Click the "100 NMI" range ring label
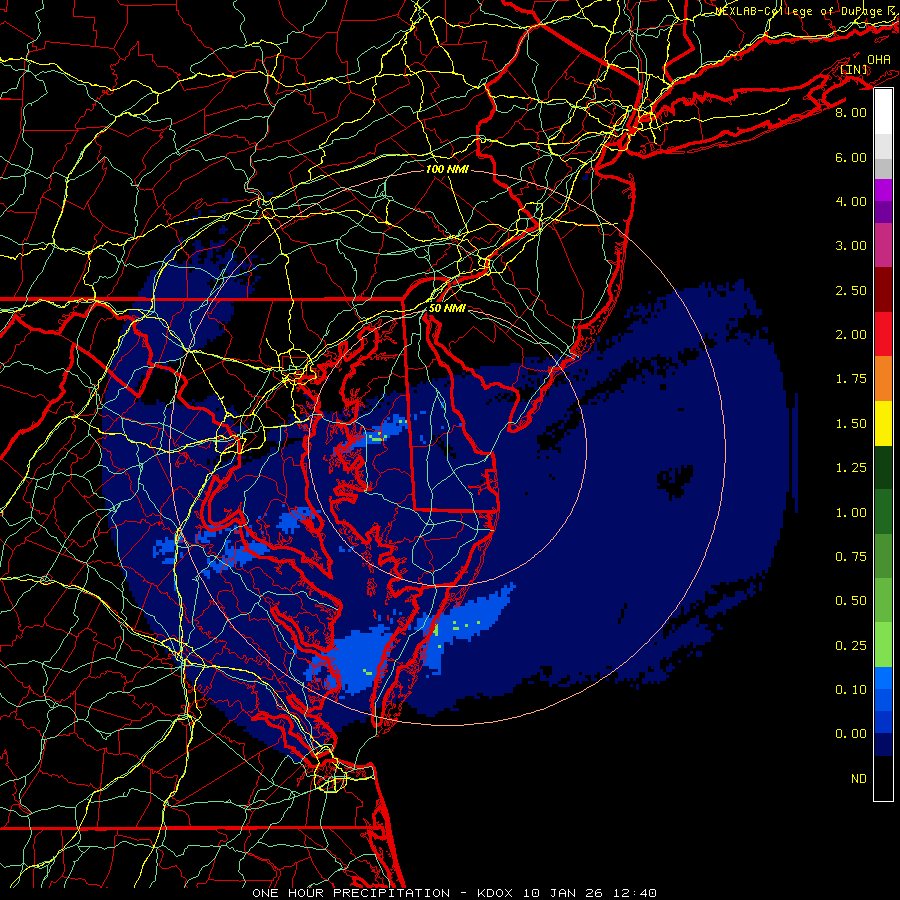Screen dimensions: 900x900 click(447, 169)
